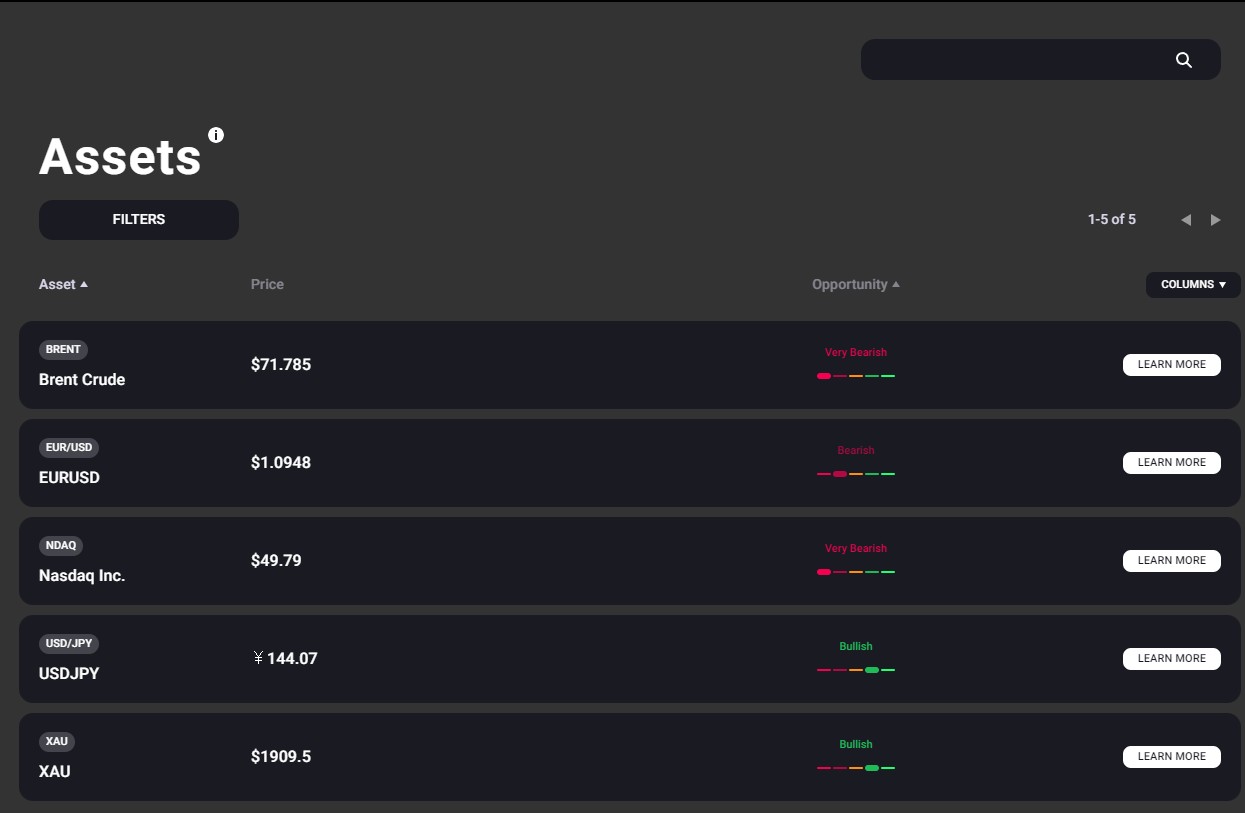
Task: Go to previous page arrow
Action: (1186, 220)
